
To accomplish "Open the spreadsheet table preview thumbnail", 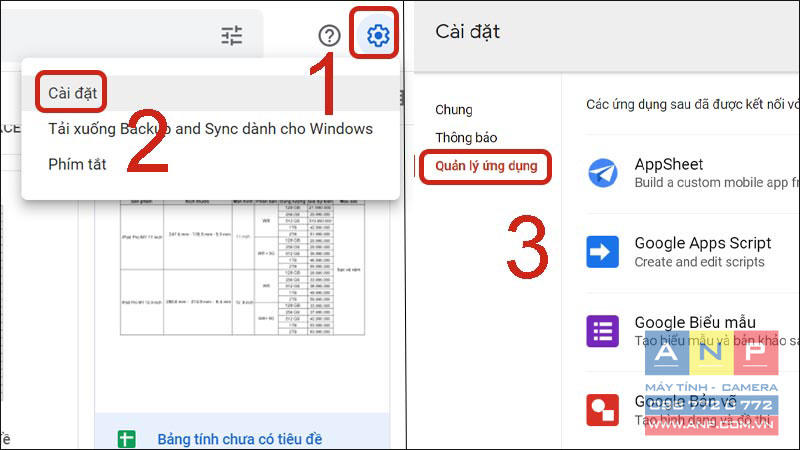I will pyautogui.click(x=242, y=268).
